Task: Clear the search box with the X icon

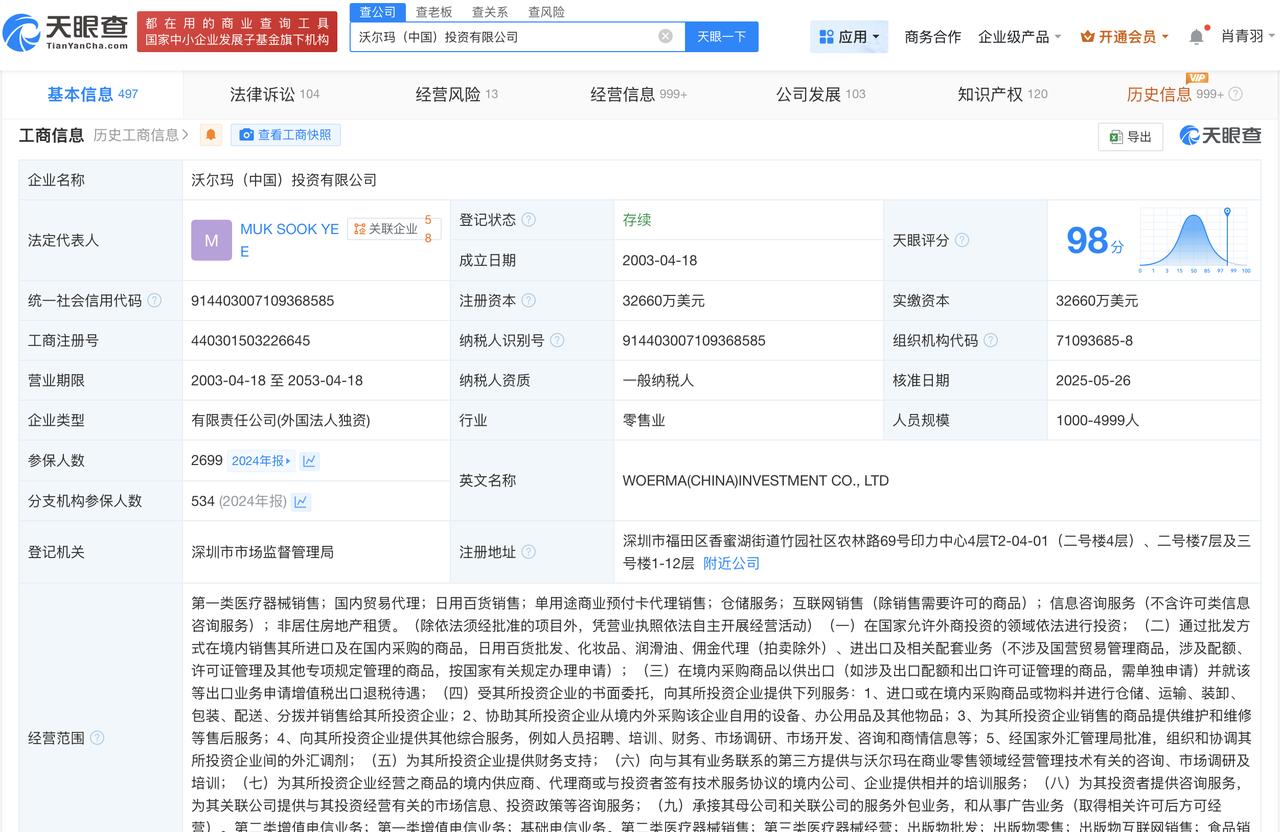Action: coord(665,37)
